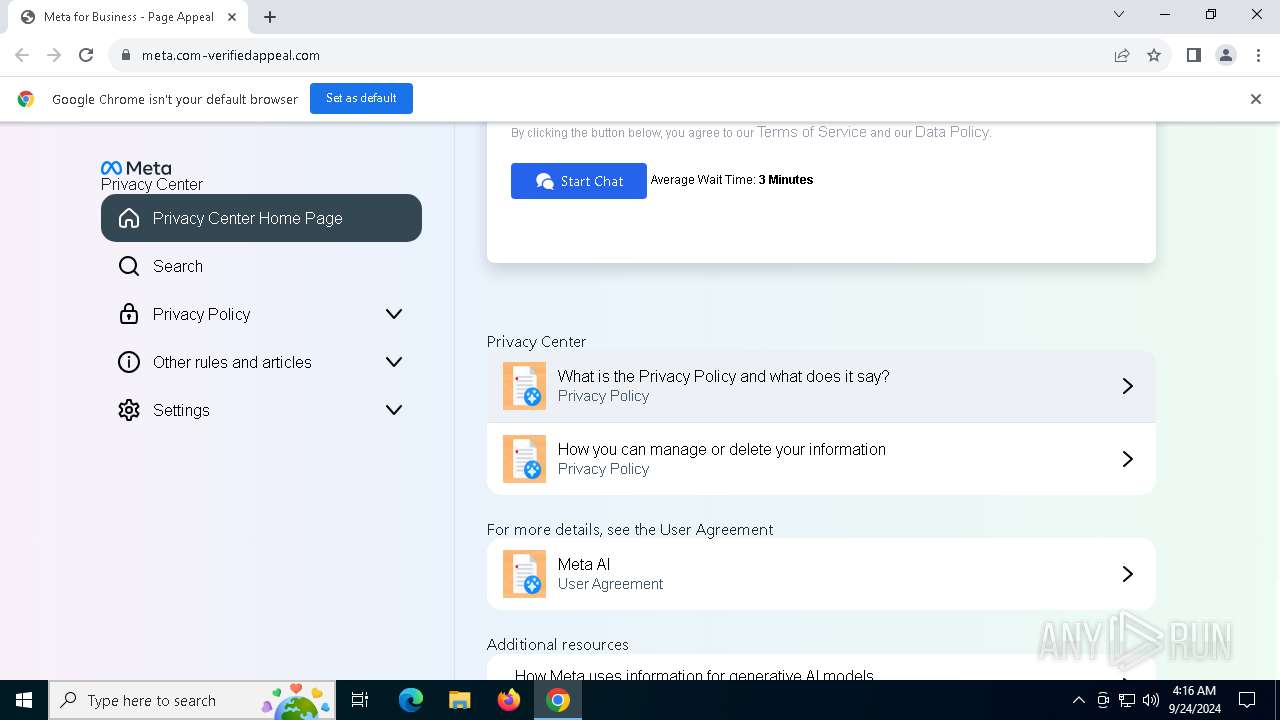The image size is (1280, 720).
Task: Click chevron on the Meta AI row
Action: point(1127,574)
